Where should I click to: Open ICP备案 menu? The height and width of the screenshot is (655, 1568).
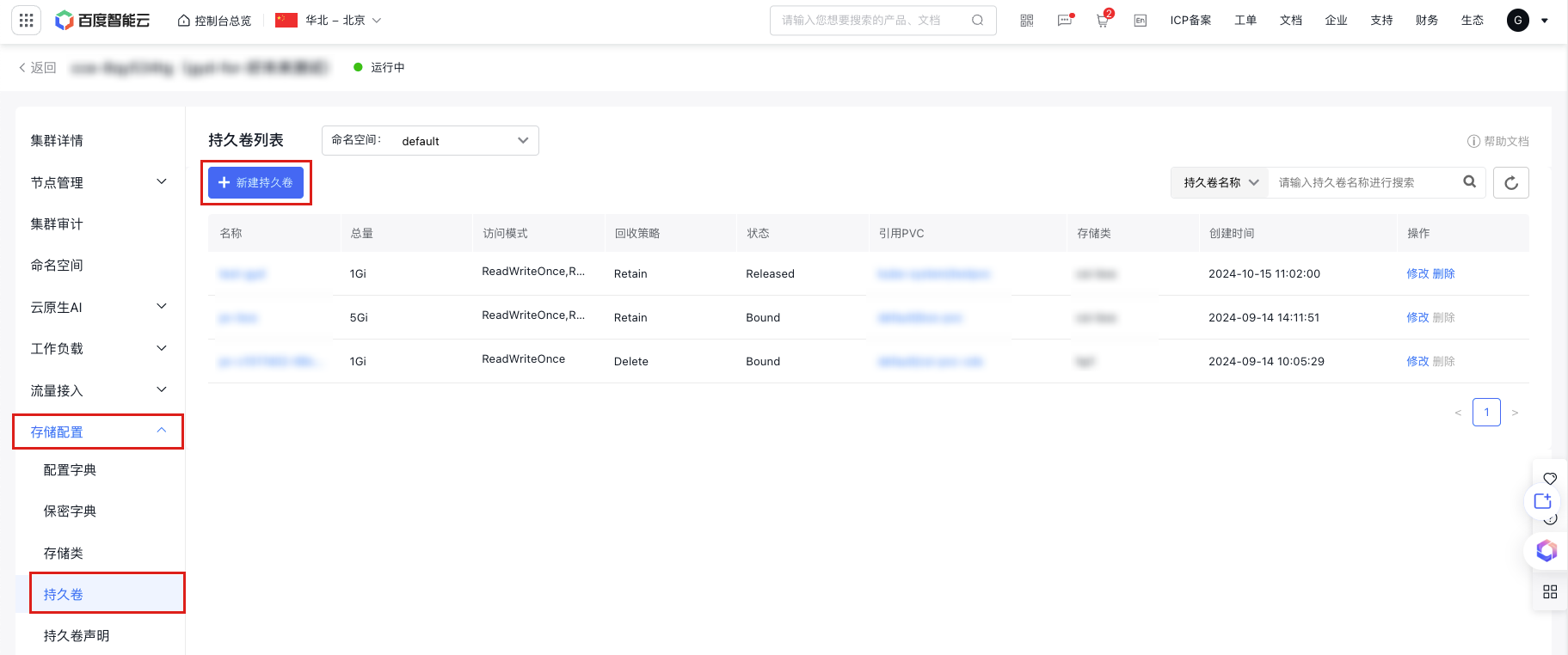pos(1190,20)
